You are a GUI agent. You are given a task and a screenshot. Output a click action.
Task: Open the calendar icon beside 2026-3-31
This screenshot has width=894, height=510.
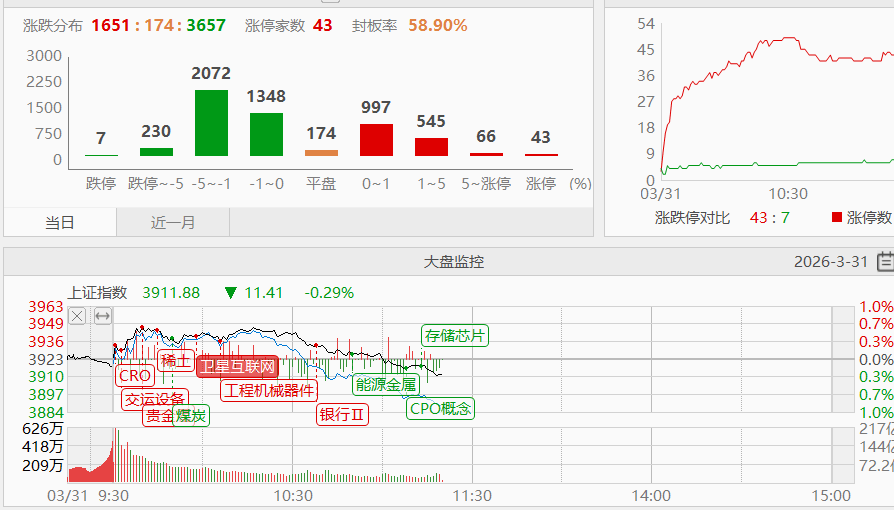tap(884, 262)
